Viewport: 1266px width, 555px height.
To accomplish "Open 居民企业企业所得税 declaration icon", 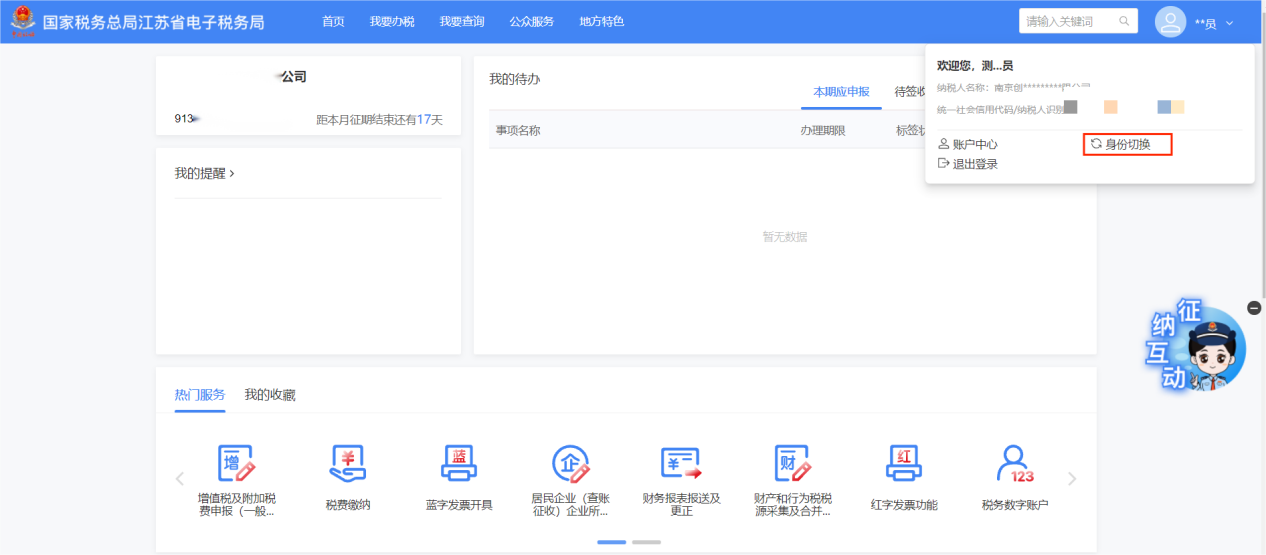I will 570,464.
